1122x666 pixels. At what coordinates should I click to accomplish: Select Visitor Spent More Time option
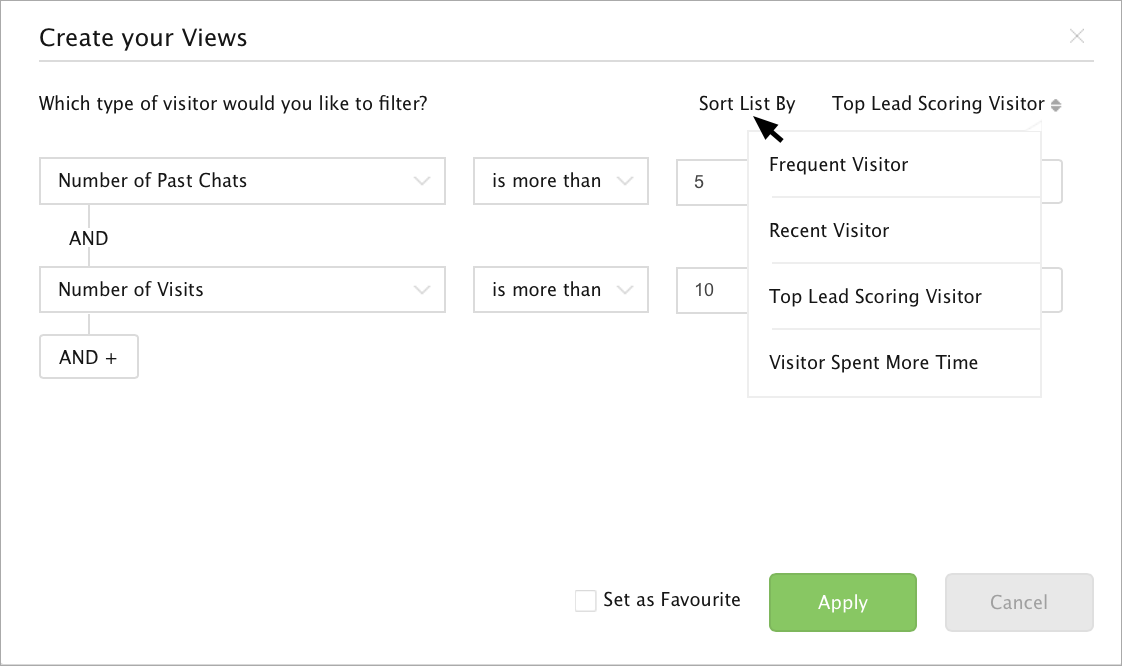pyautogui.click(x=873, y=363)
